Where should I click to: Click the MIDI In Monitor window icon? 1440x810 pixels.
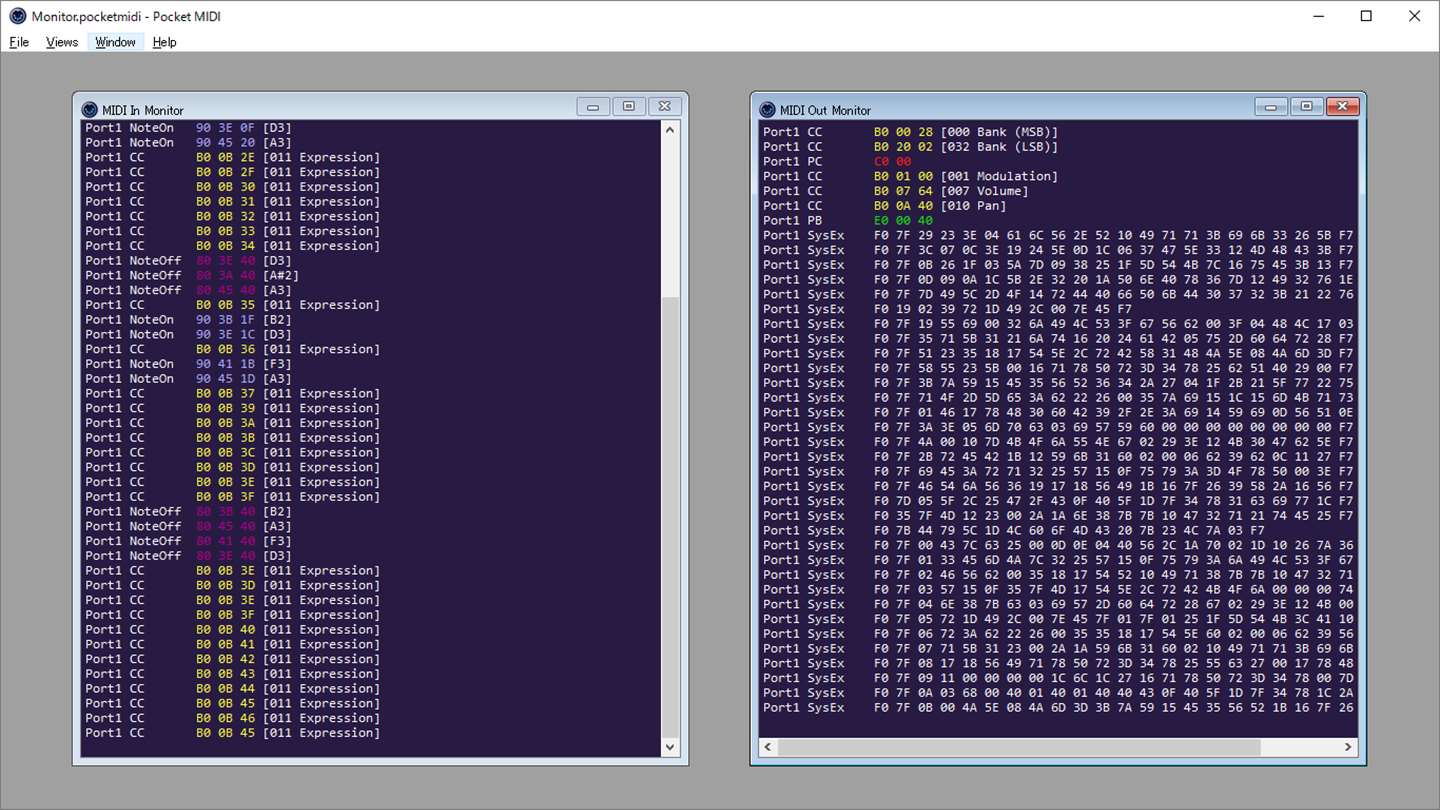coord(89,110)
